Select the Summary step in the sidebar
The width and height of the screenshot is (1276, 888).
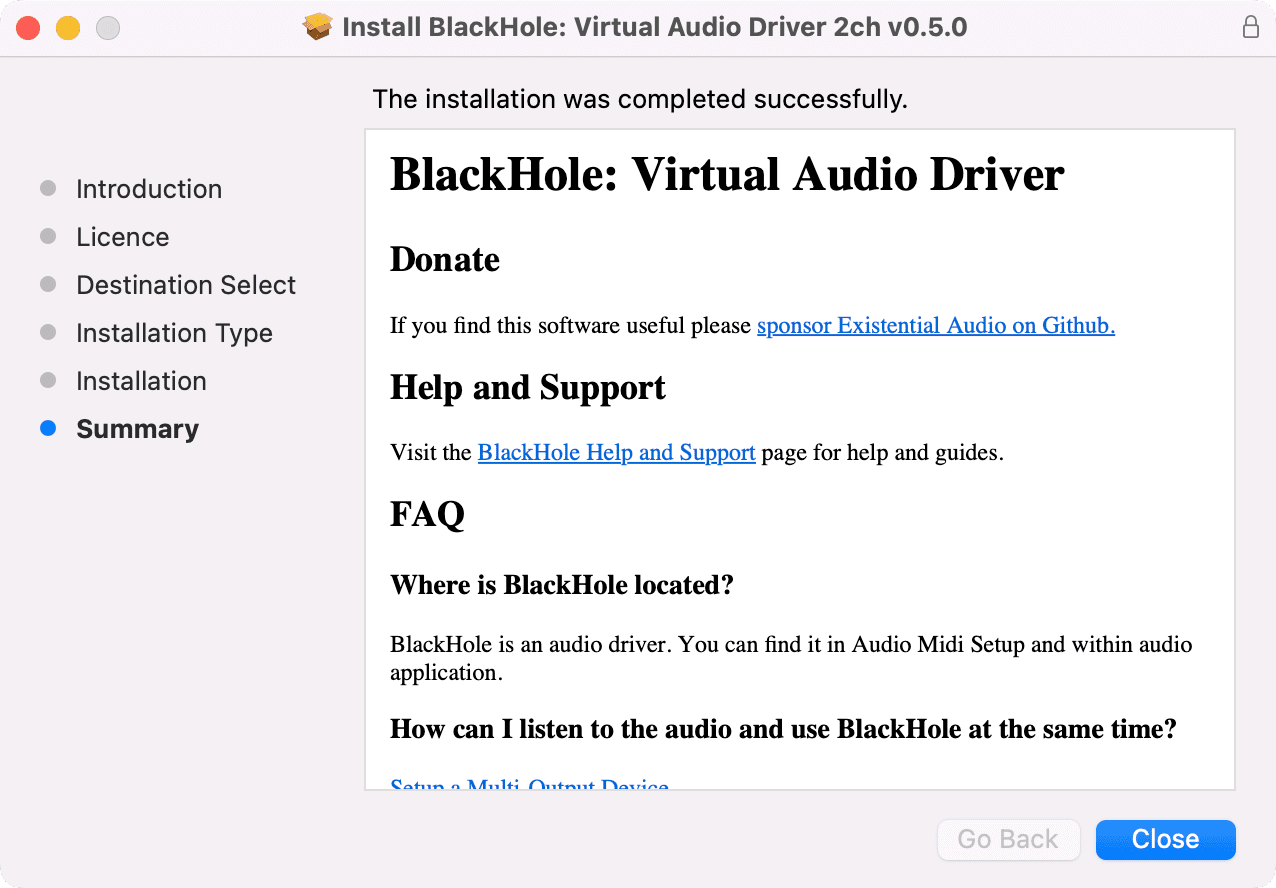click(137, 429)
